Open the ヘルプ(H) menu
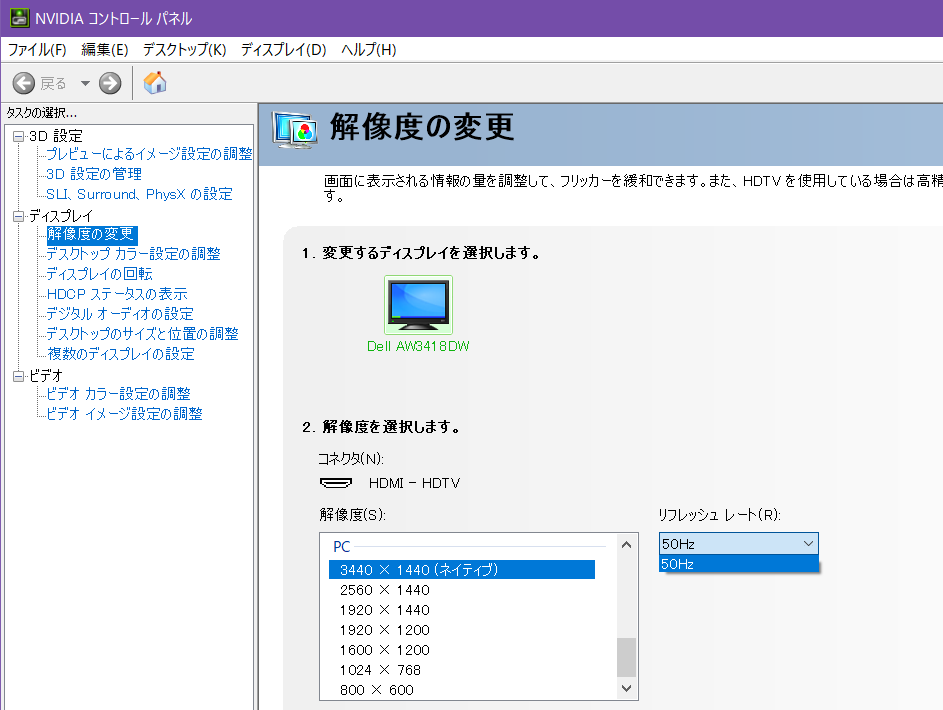The width and height of the screenshot is (943, 710). tap(369, 50)
